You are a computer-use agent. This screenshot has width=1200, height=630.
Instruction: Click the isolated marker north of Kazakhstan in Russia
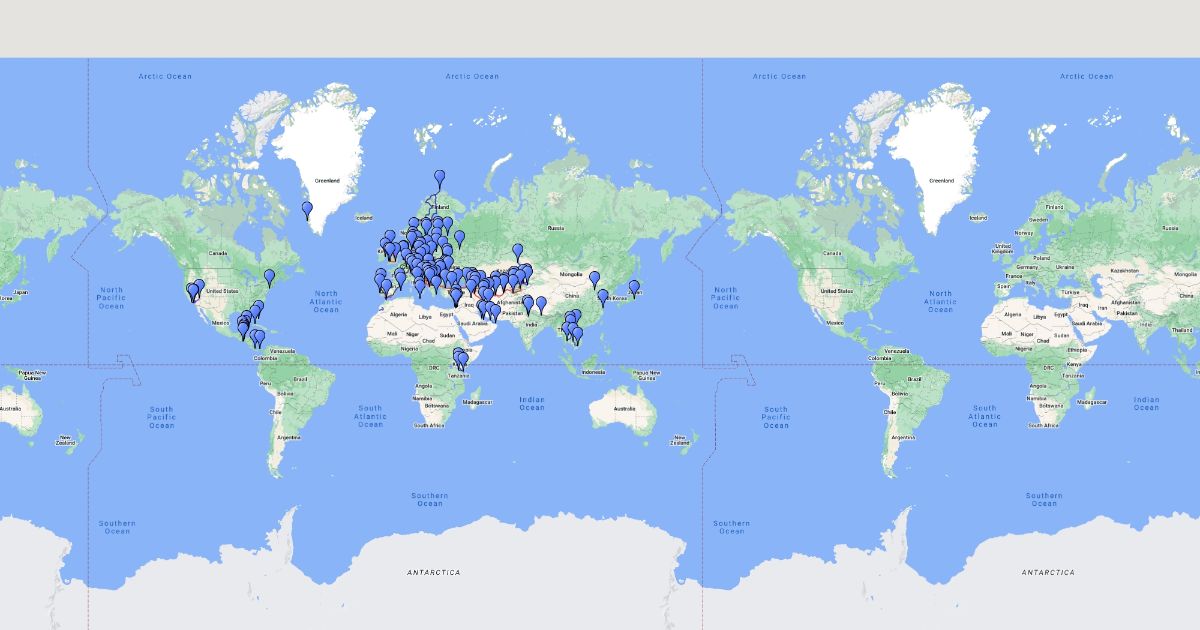coord(517,252)
